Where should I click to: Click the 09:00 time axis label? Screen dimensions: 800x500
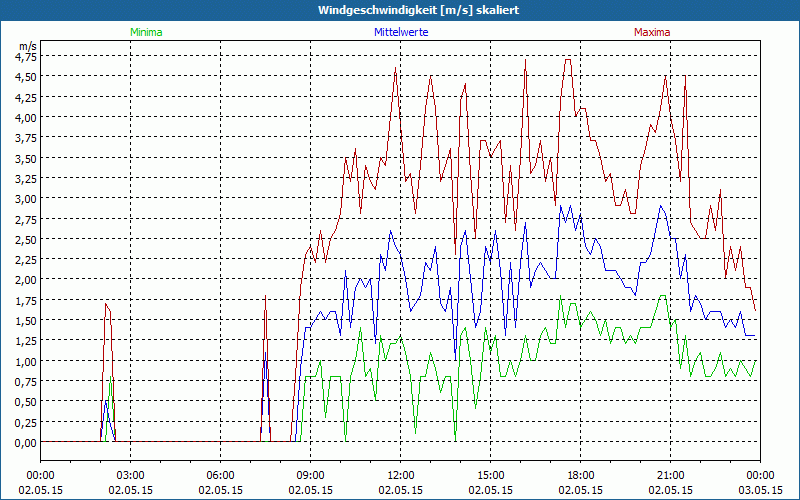point(310,476)
